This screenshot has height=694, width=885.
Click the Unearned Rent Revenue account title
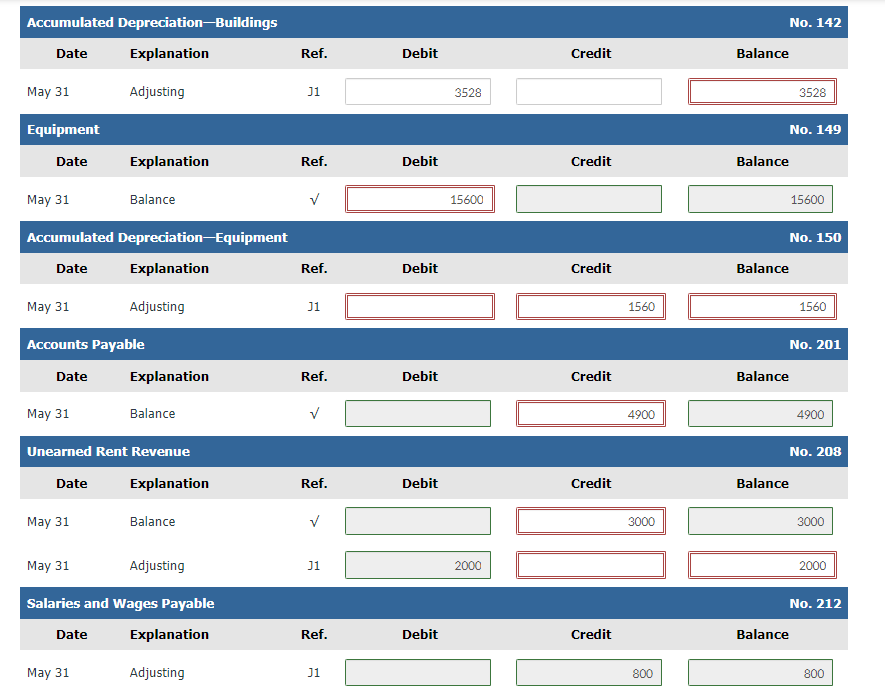108,451
